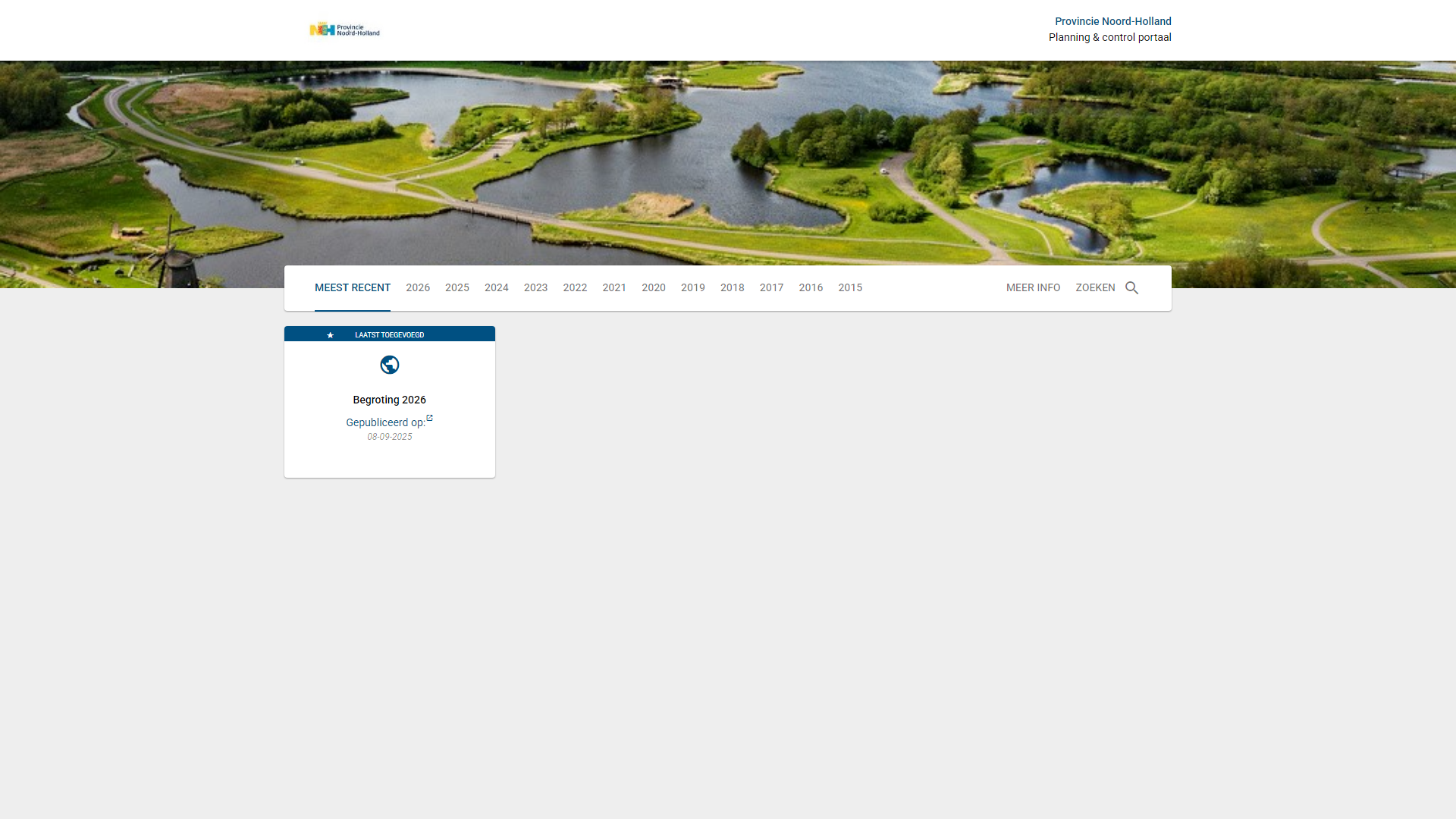Go to the 2023 tab
The image size is (1456, 819).
point(535,288)
